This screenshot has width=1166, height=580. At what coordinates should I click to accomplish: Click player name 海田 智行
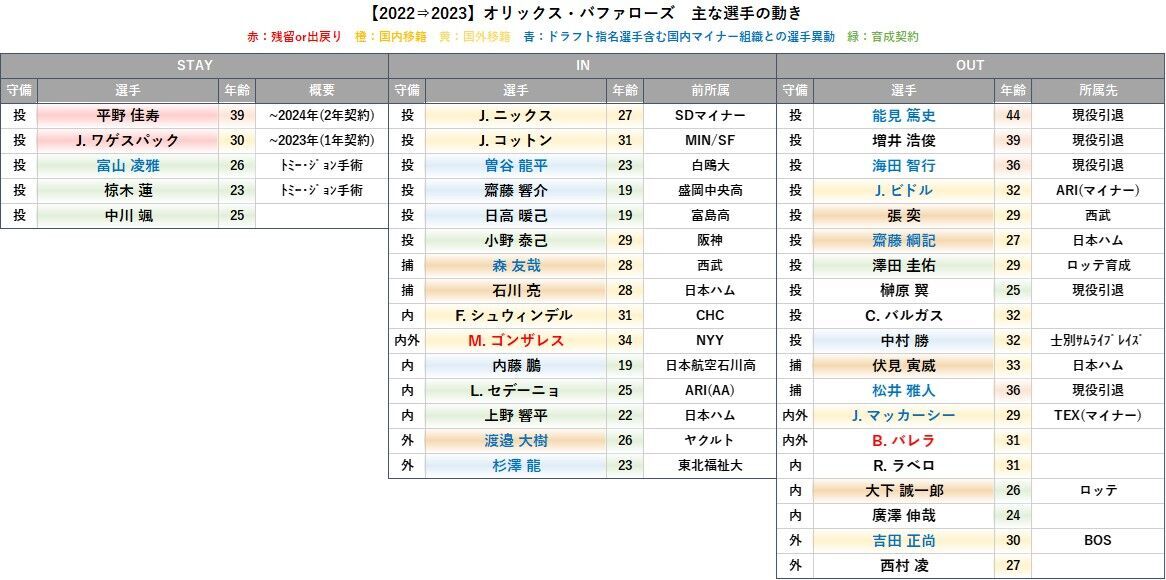coord(904,165)
